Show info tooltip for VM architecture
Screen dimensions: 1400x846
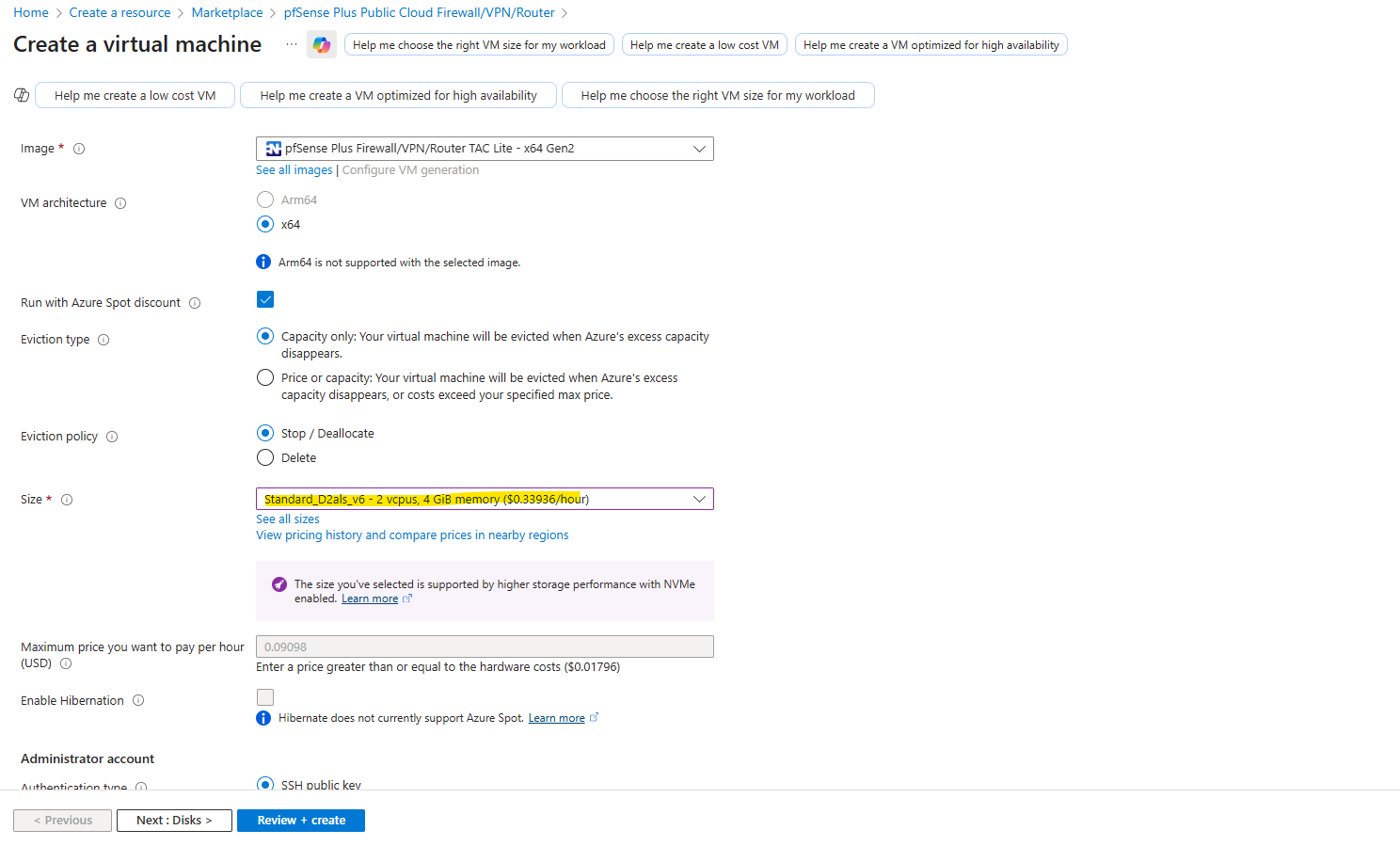pyautogui.click(x=120, y=203)
